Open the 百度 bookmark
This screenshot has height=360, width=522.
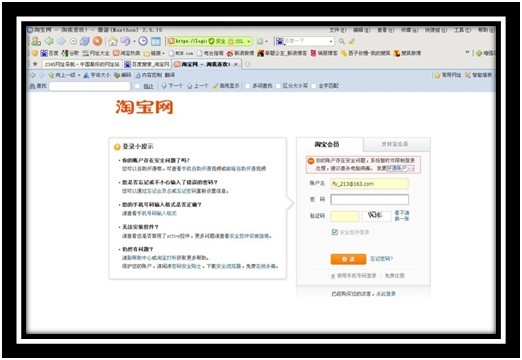click(x=49, y=53)
